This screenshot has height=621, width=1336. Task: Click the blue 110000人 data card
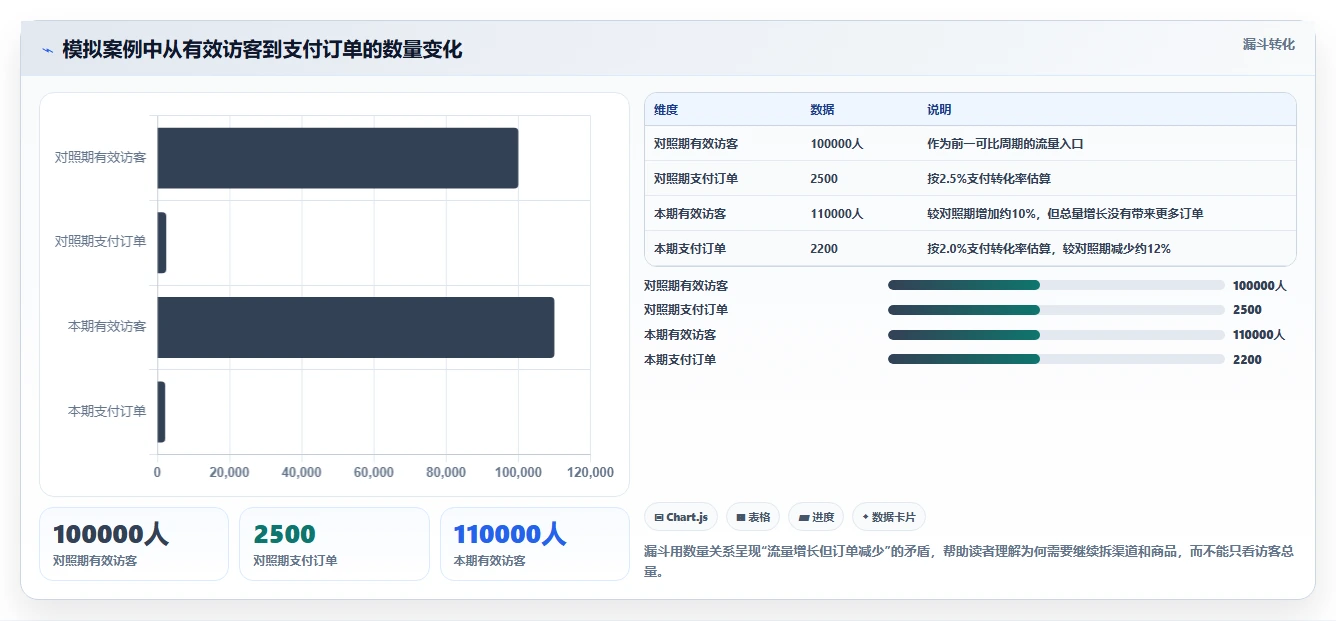click(535, 544)
